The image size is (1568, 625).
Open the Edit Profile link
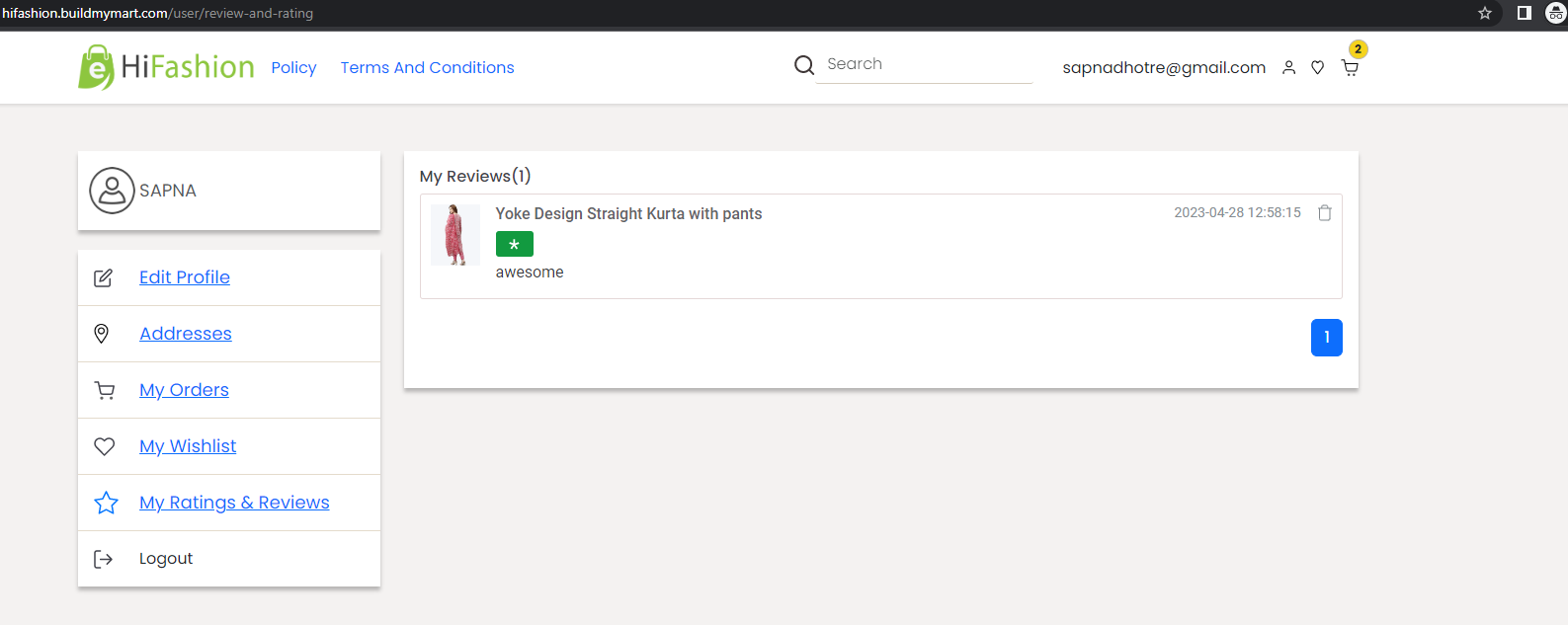185,277
